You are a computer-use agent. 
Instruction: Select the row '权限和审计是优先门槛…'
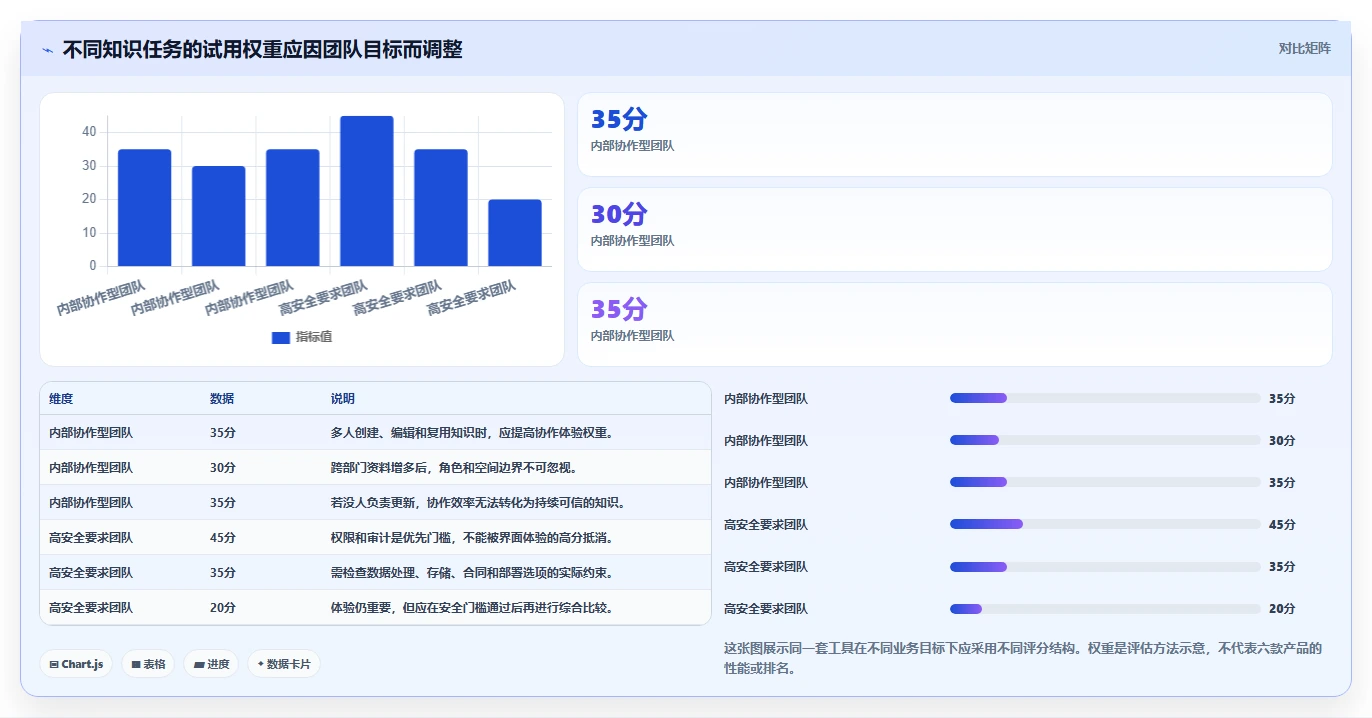click(375, 538)
